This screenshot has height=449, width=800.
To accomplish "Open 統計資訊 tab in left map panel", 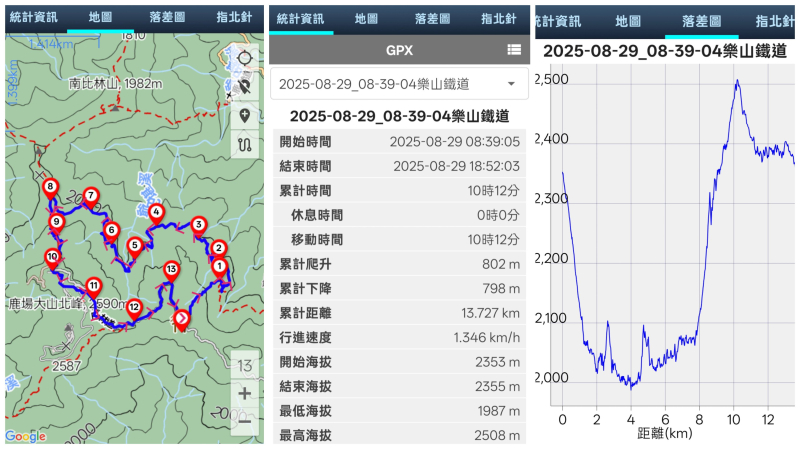I will [34, 17].
